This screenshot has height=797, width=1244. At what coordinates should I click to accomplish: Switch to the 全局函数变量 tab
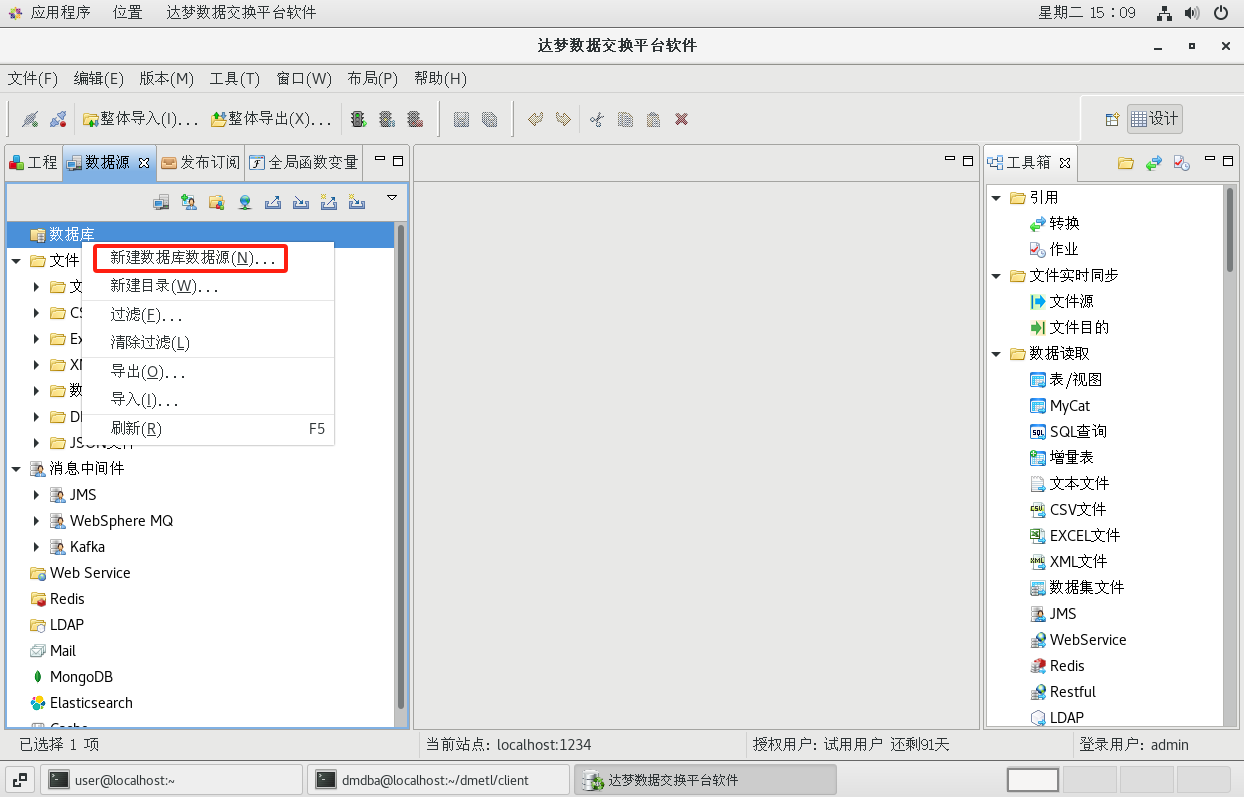pyautogui.click(x=303, y=162)
